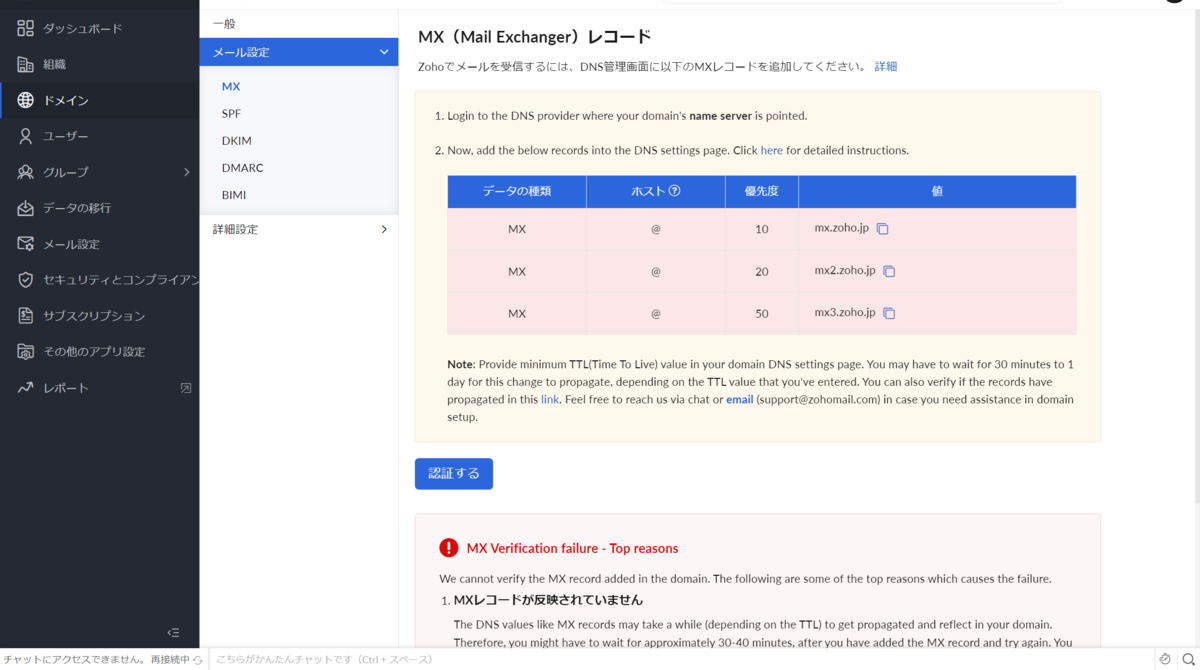Click the グループ people icon
Viewport: 1200px width, 670px height.
click(26, 172)
